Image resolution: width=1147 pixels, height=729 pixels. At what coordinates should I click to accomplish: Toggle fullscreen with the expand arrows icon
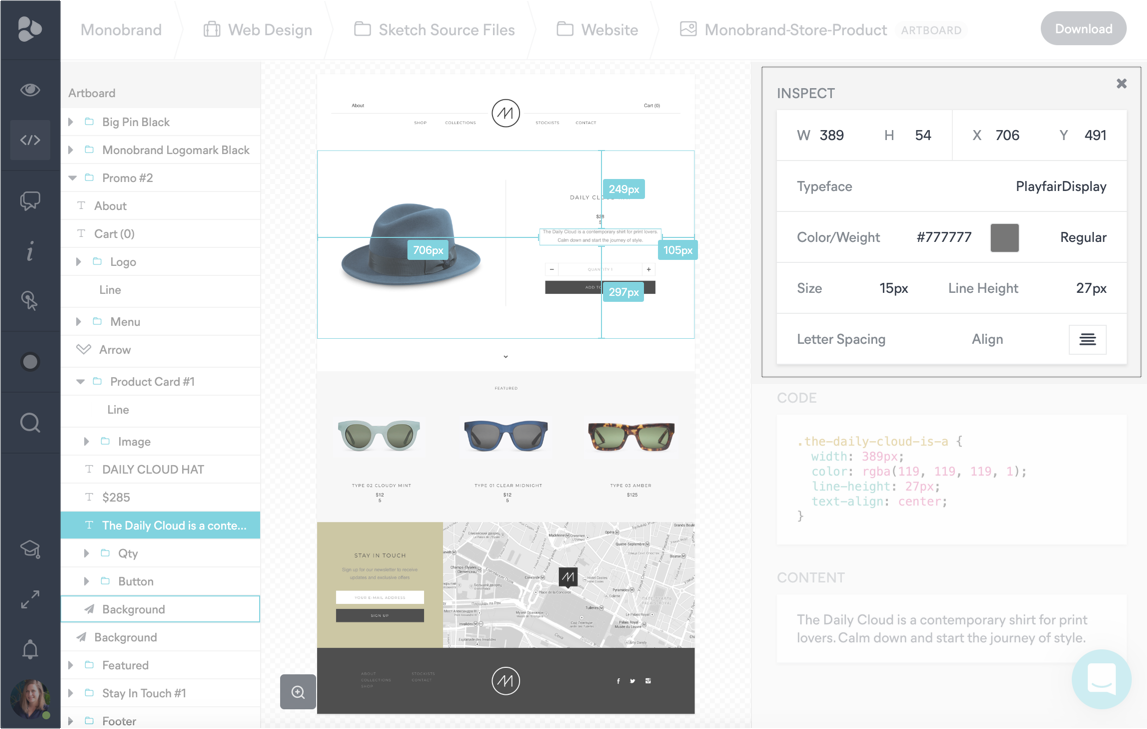pos(30,600)
